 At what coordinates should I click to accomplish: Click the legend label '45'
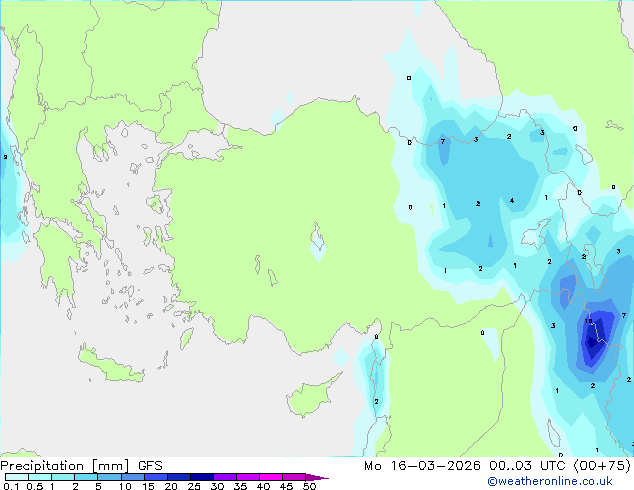coord(286,486)
